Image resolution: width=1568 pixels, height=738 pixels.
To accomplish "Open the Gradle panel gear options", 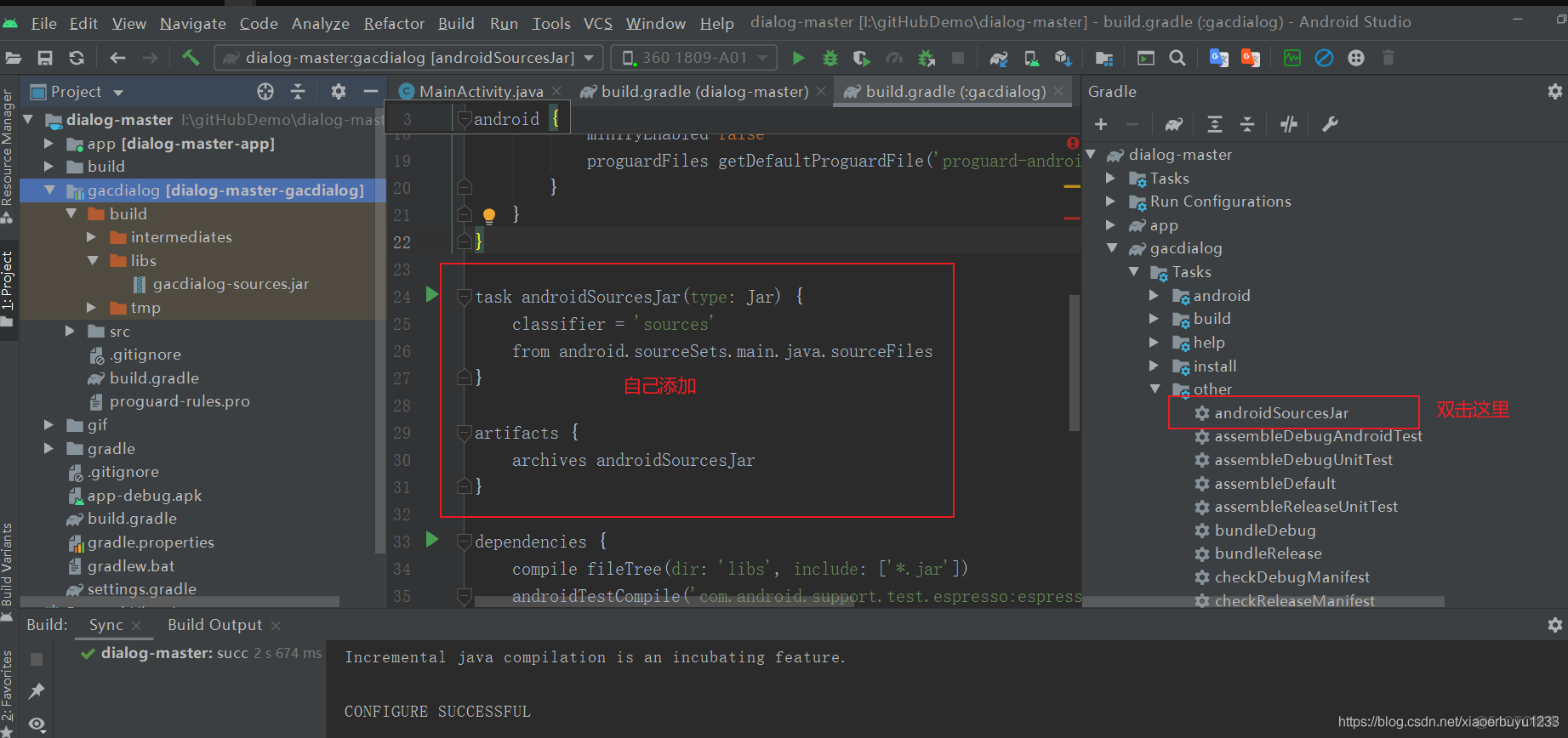I will tap(1554, 91).
